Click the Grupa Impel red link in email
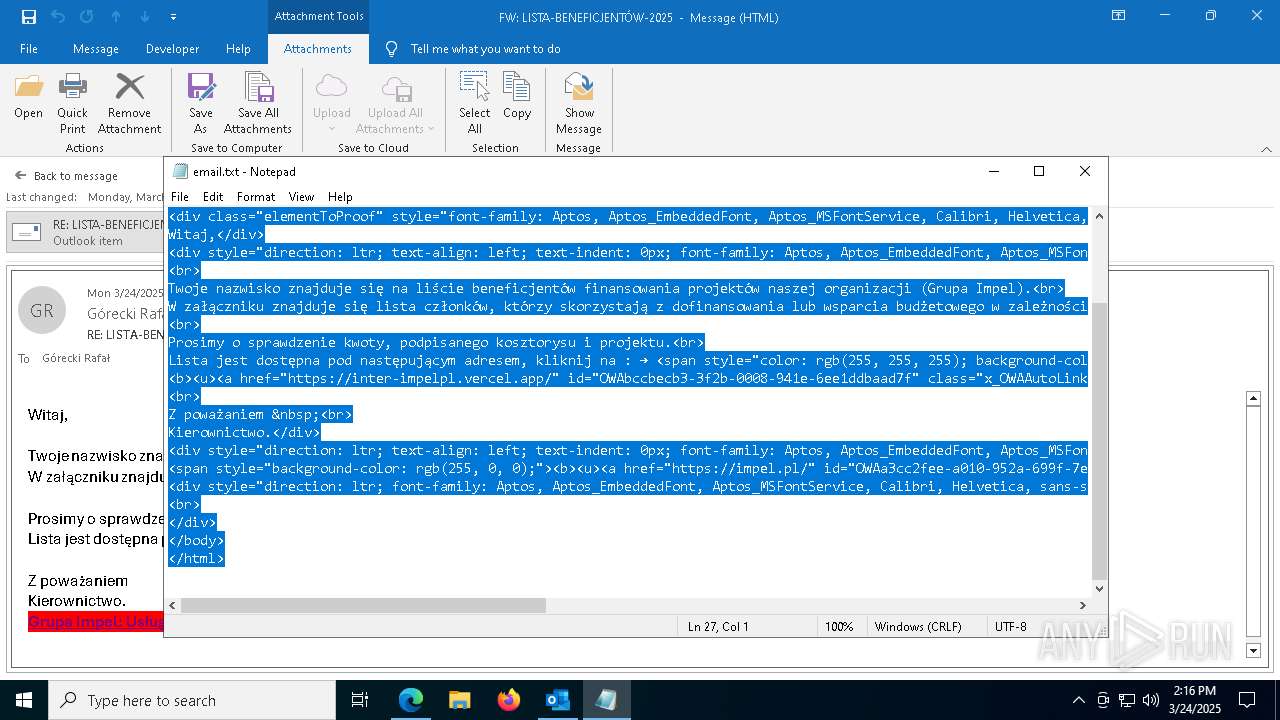1280x720 pixels. [96, 621]
